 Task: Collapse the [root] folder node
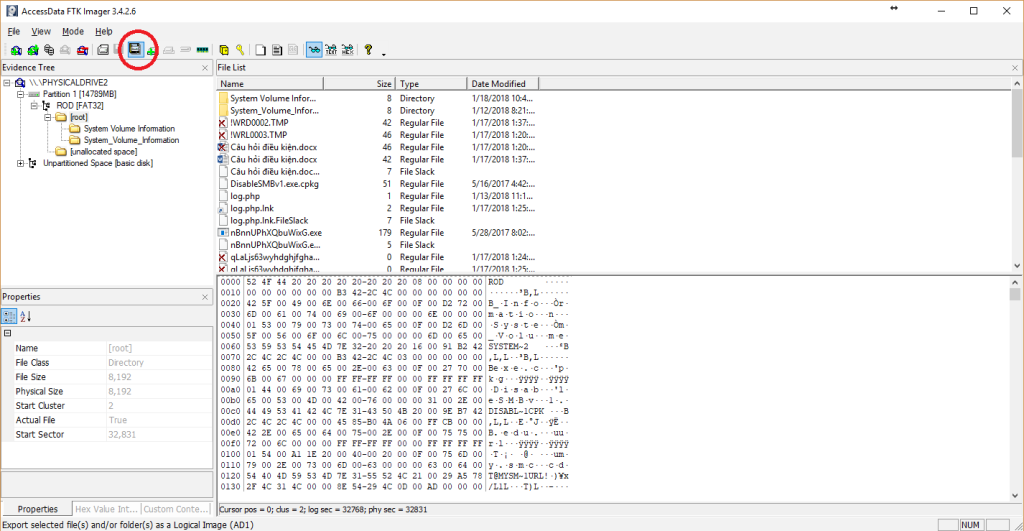click(48, 118)
